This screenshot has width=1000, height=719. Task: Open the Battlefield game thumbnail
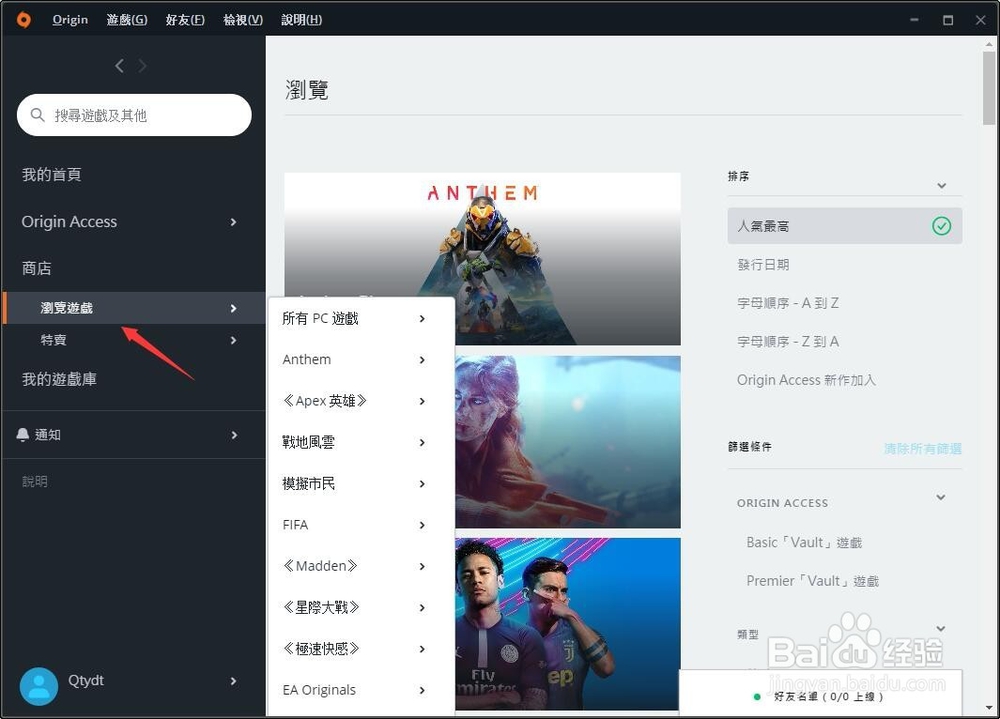click(x=568, y=441)
